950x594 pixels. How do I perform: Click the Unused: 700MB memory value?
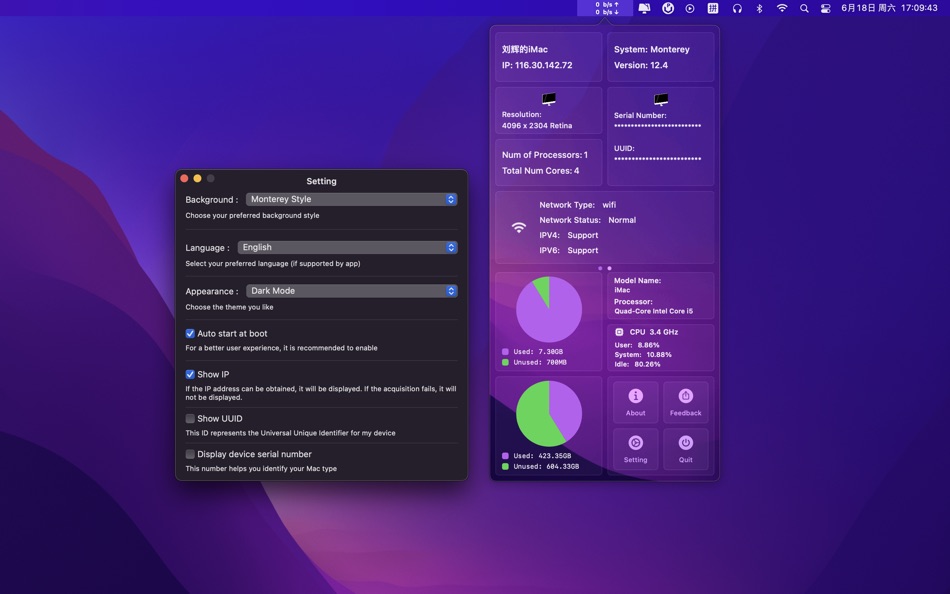[540, 362]
